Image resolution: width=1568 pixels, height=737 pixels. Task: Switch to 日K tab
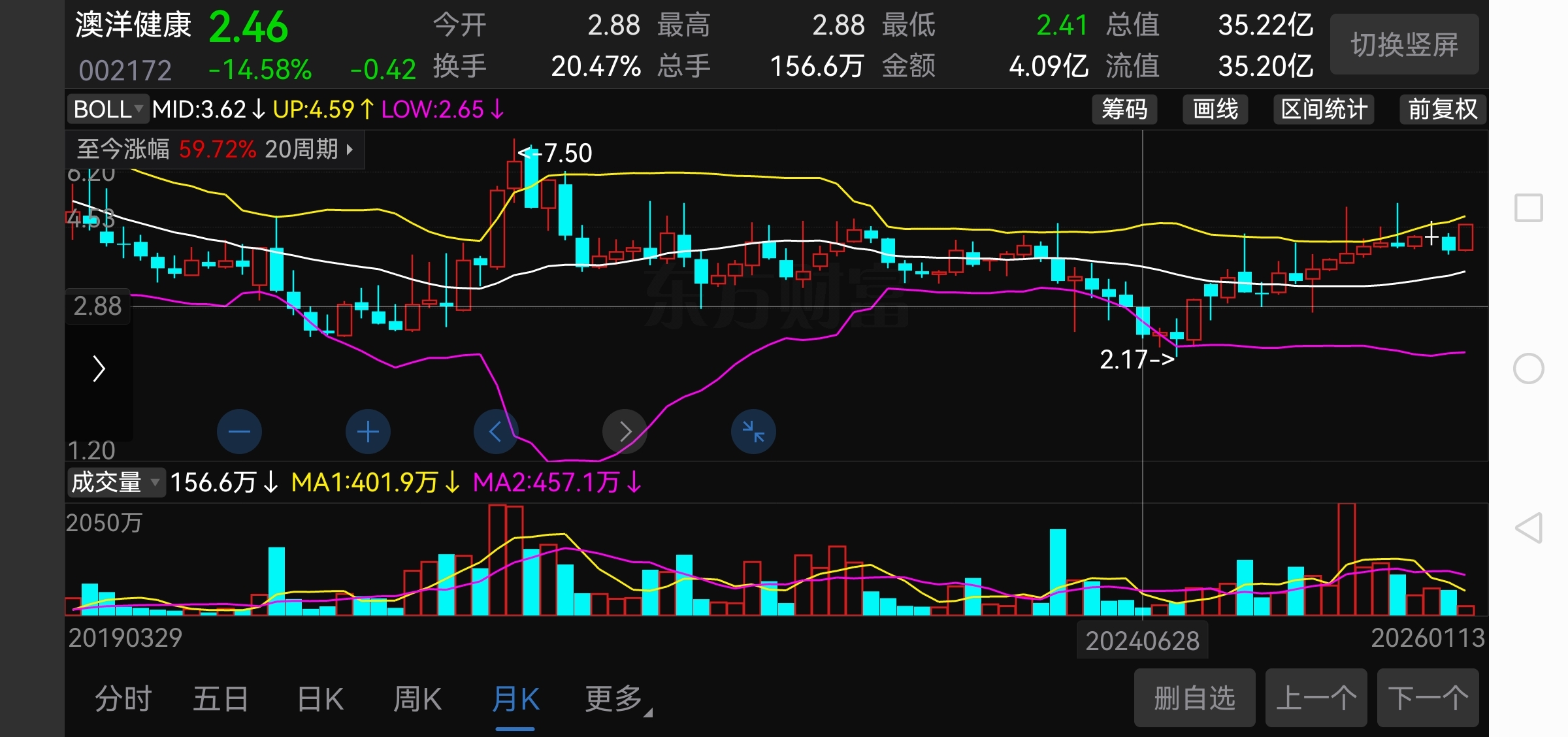click(320, 699)
